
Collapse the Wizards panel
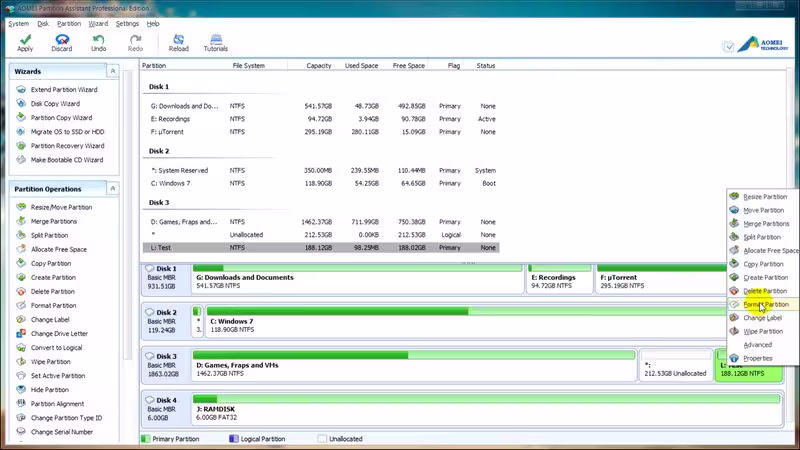[x=113, y=71]
